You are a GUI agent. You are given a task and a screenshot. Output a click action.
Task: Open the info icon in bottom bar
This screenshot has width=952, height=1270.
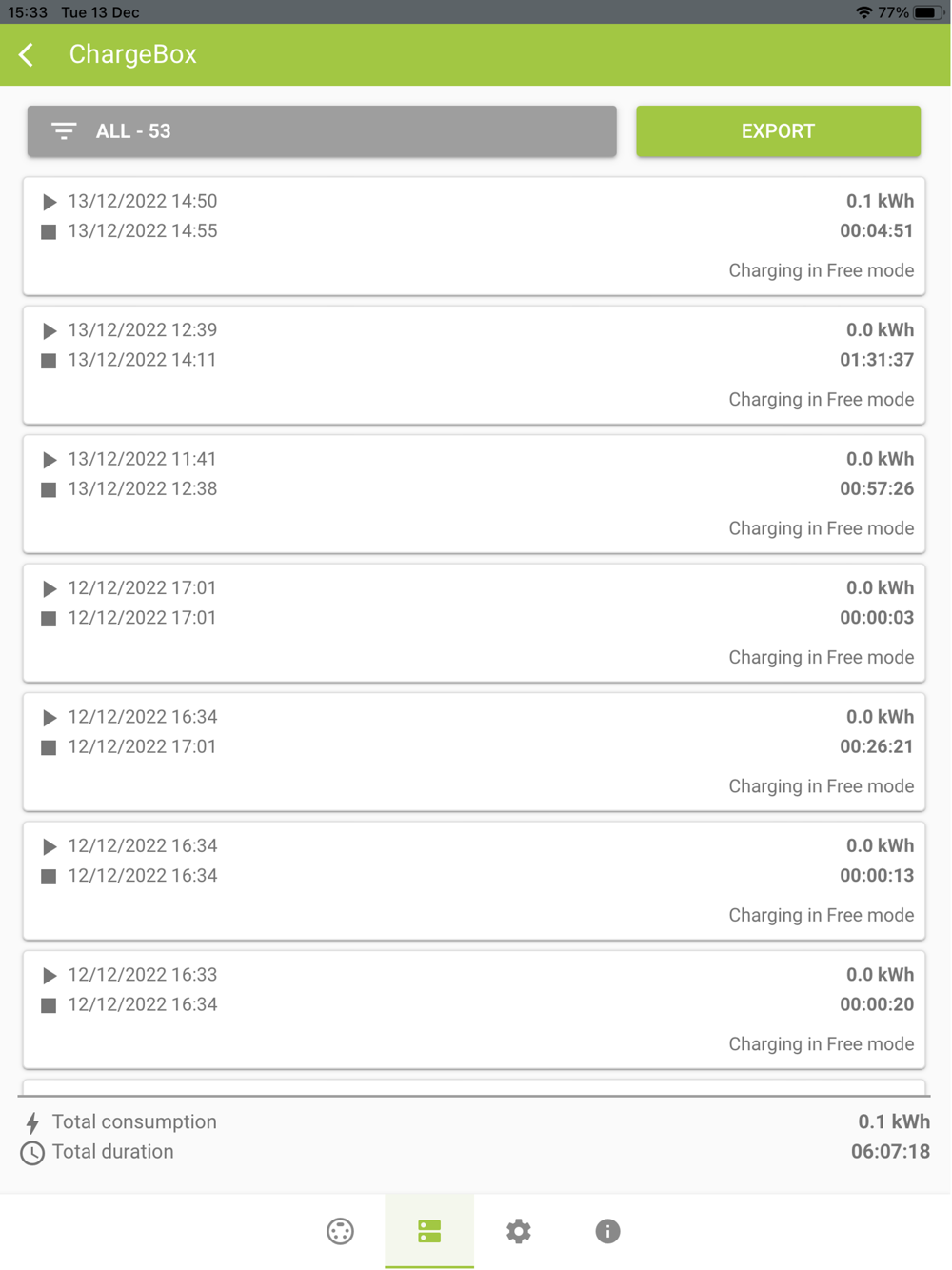tap(607, 1231)
